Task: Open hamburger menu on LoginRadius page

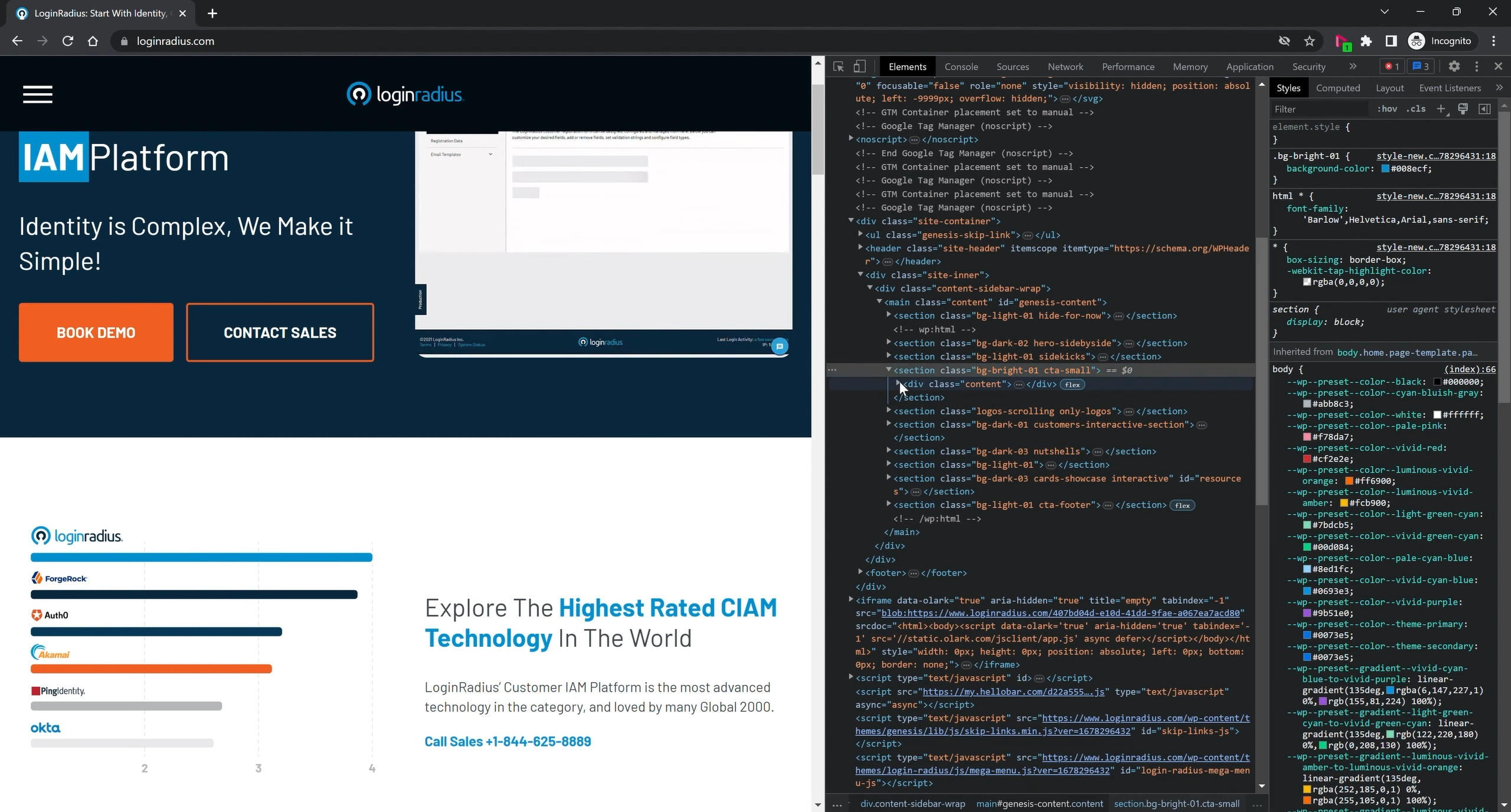Action: [38, 94]
